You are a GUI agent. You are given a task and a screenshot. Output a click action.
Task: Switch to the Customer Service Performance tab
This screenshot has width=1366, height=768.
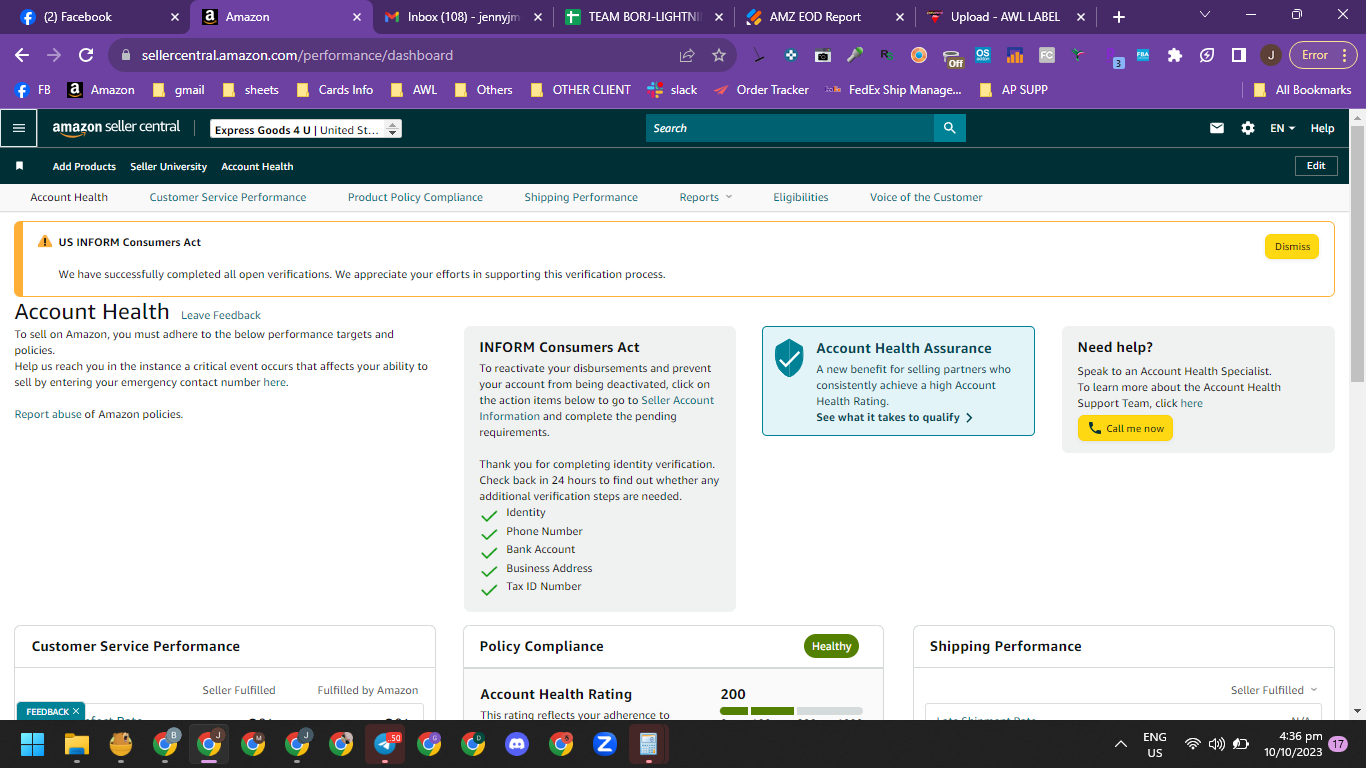228,197
